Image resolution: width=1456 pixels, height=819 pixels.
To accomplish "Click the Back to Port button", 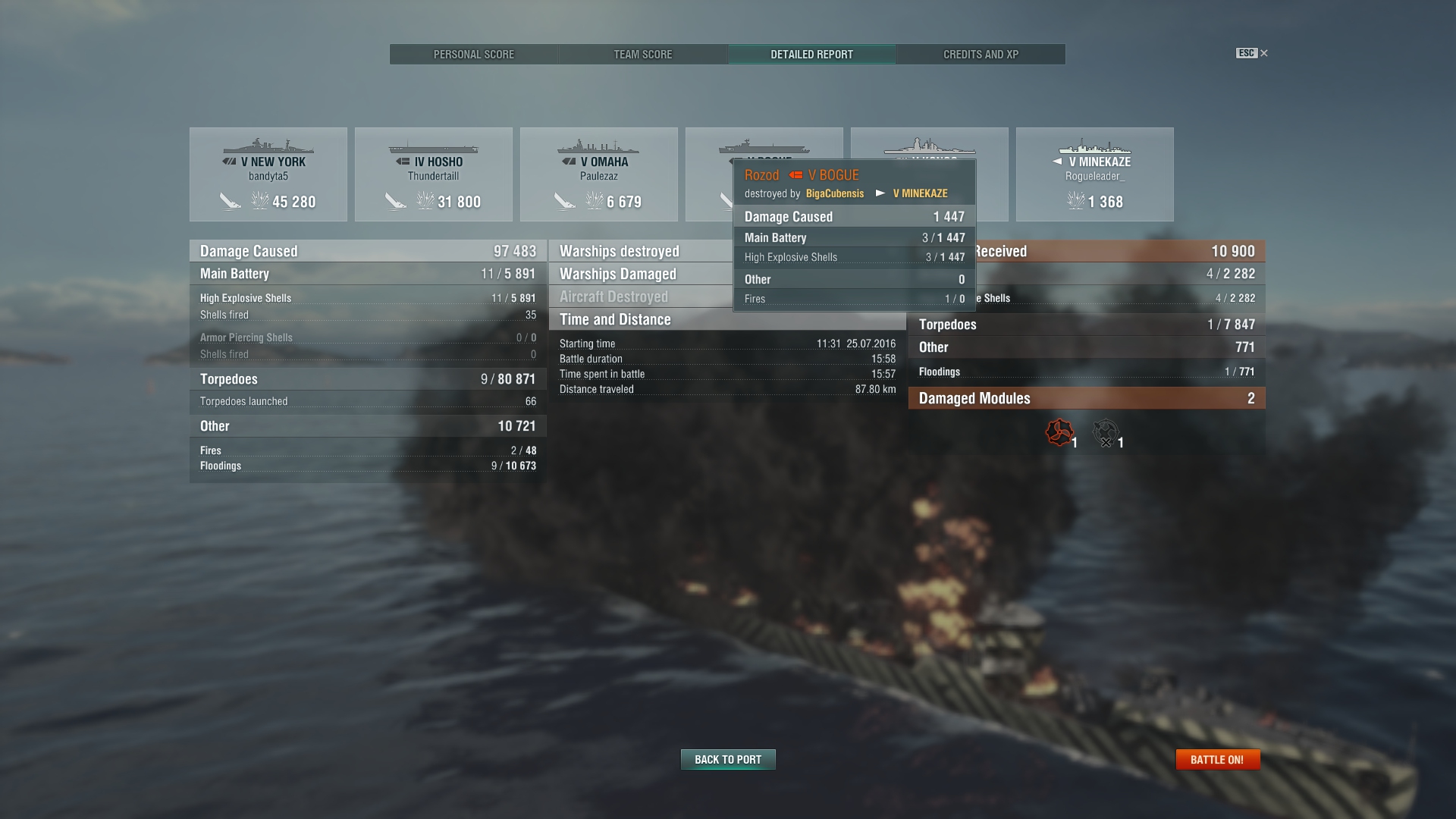I will (x=728, y=759).
